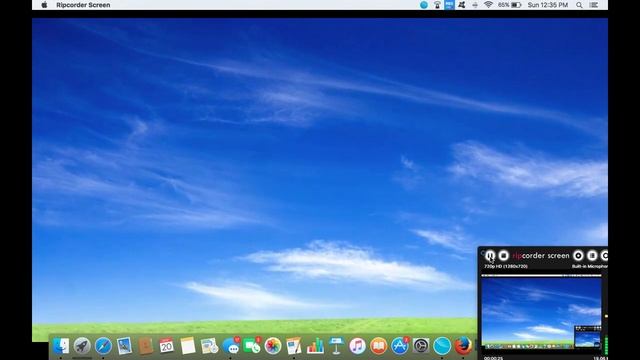
Task: Open the Ripcorder Screen app menu
Action: tap(83, 5)
